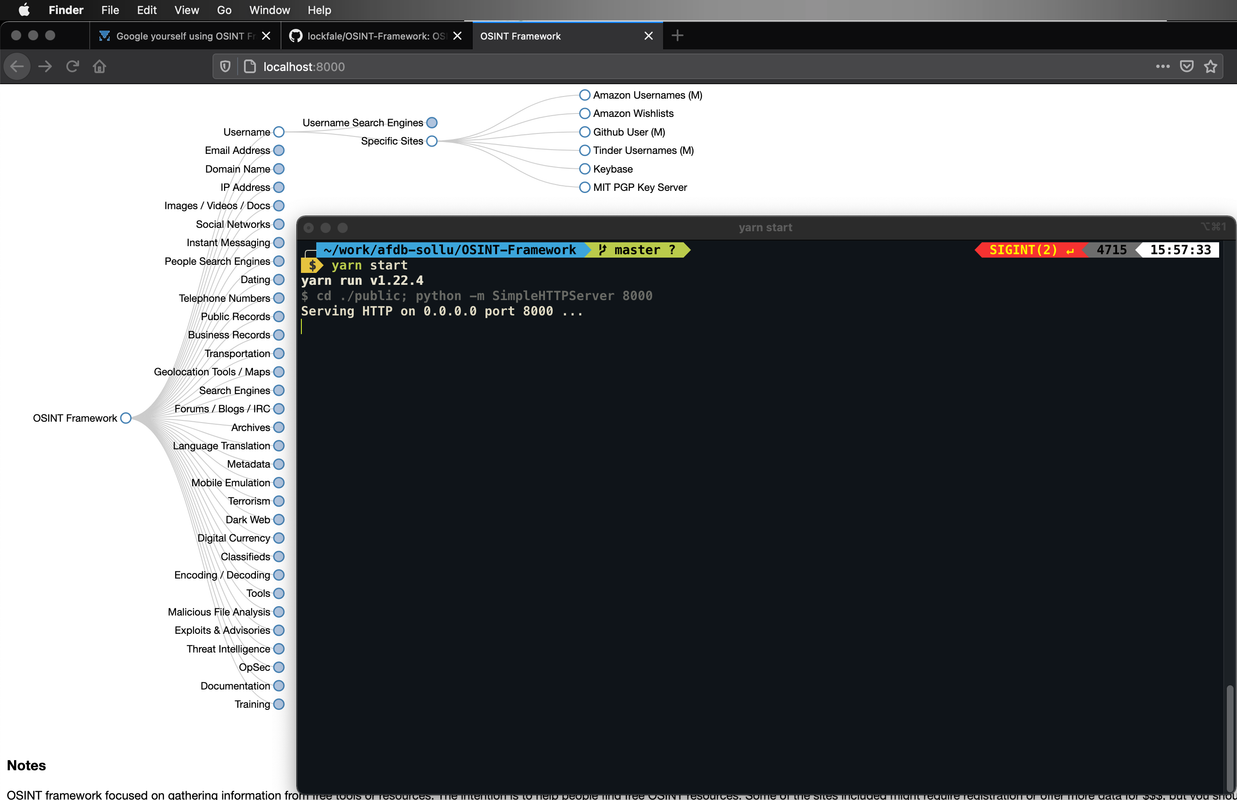Click the Notes heading
The width and height of the screenshot is (1237, 800).
26,766
